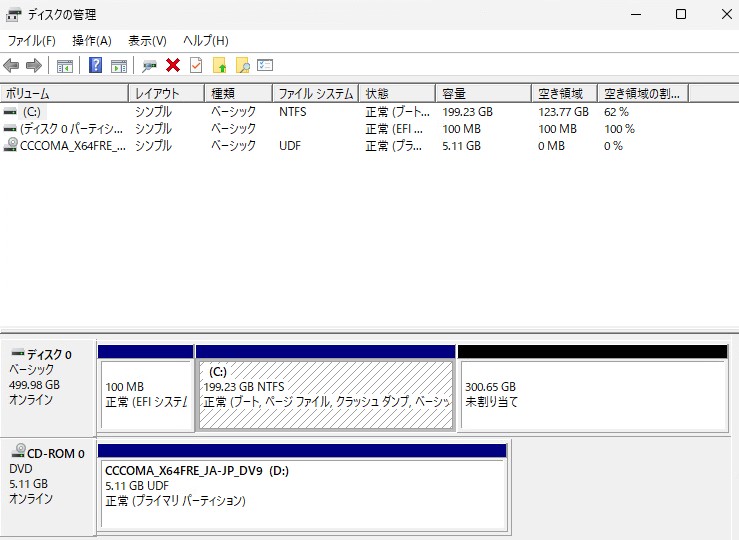Click the 199.23 GB capacity cell

click(x=468, y=112)
